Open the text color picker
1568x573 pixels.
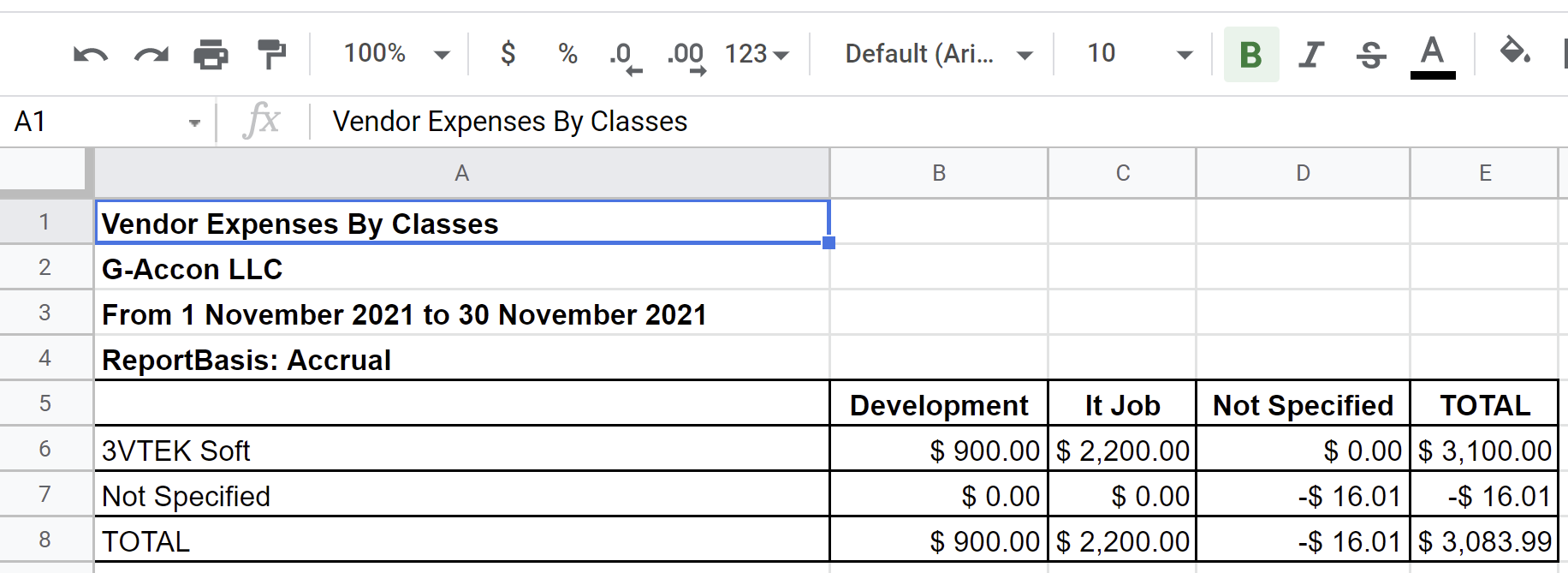click(1432, 55)
